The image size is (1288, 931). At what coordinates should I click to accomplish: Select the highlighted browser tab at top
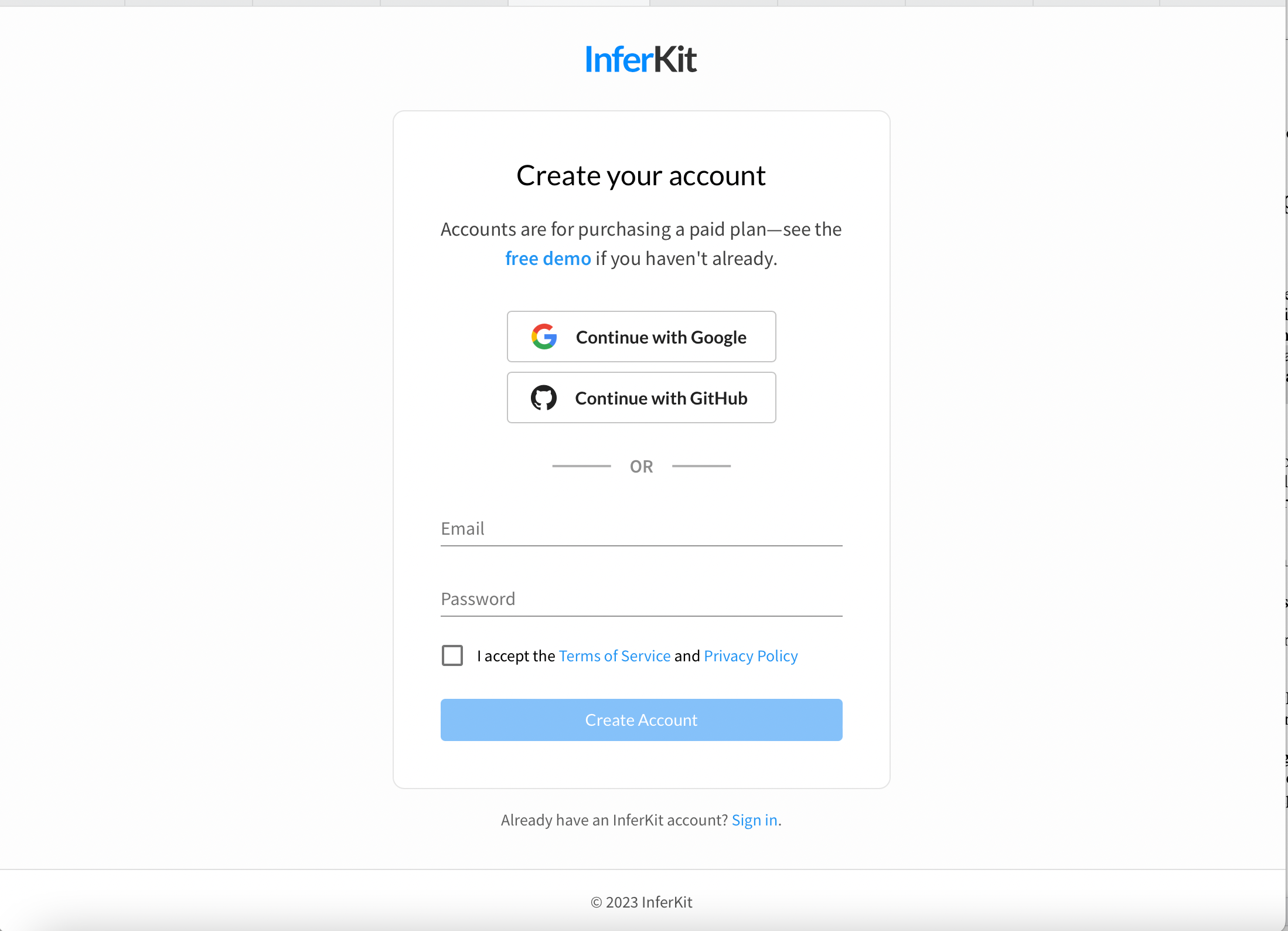(578, 3)
